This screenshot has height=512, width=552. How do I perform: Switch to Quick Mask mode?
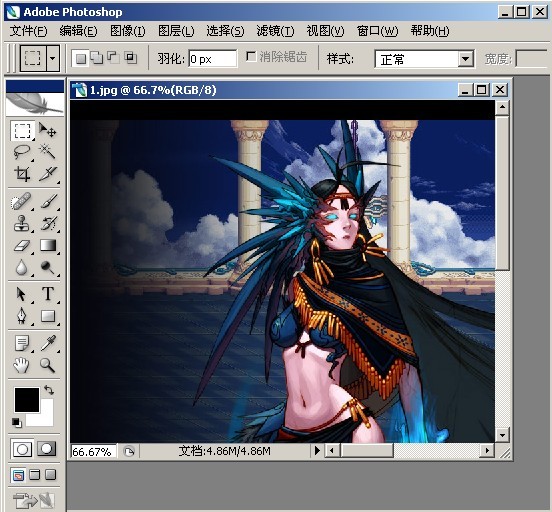pyautogui.click(x=46, y=449)
